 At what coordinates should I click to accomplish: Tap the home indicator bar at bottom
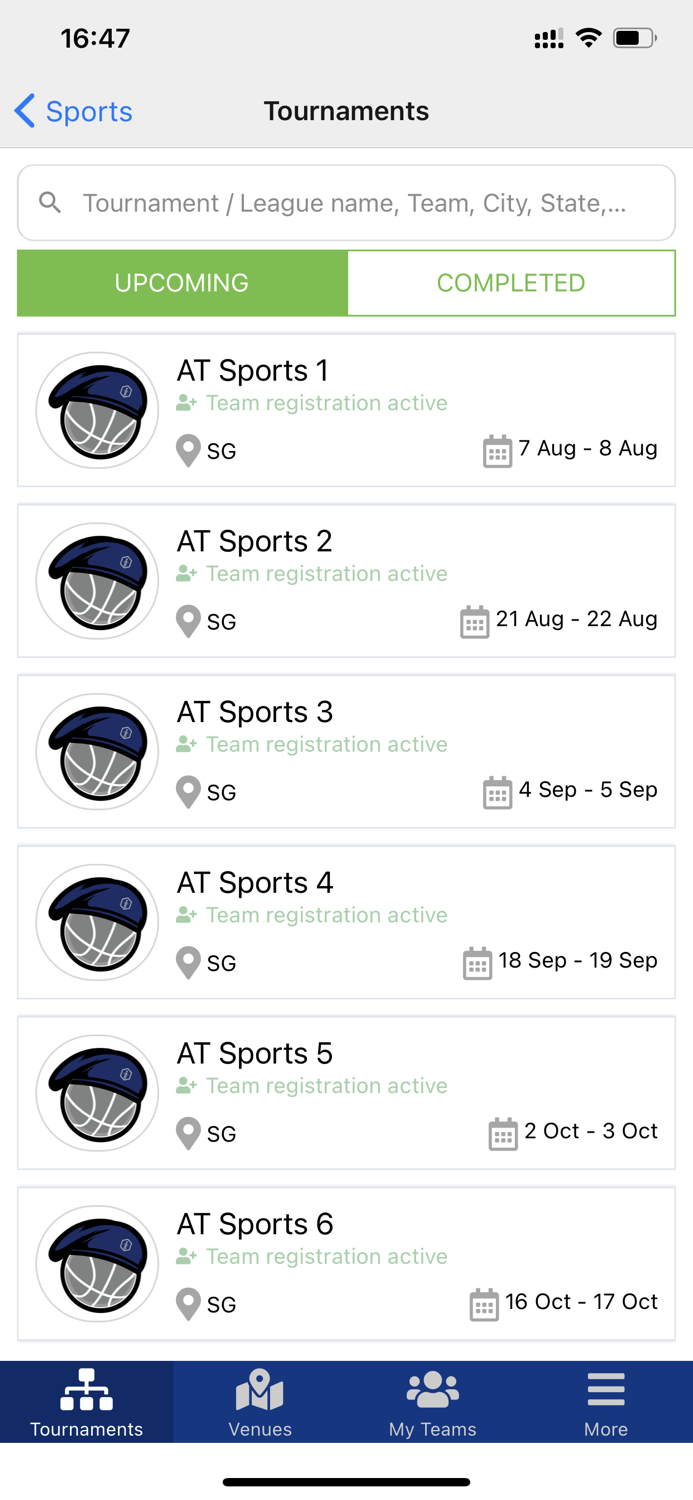(346, 1481)
